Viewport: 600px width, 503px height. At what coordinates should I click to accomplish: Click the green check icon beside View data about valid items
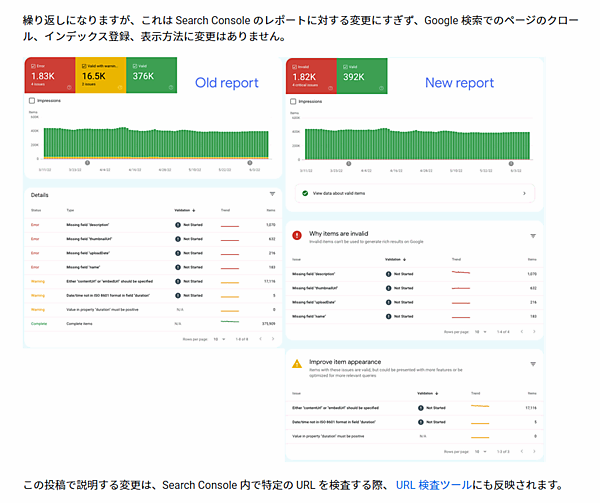(x=305, y=193)
